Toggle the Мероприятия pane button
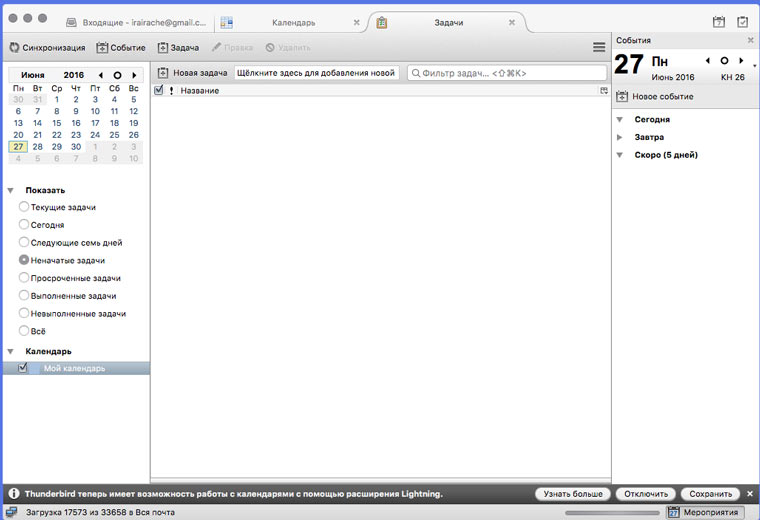The width and height of the screenshot is (760, 520). click(x=705, y=512)
